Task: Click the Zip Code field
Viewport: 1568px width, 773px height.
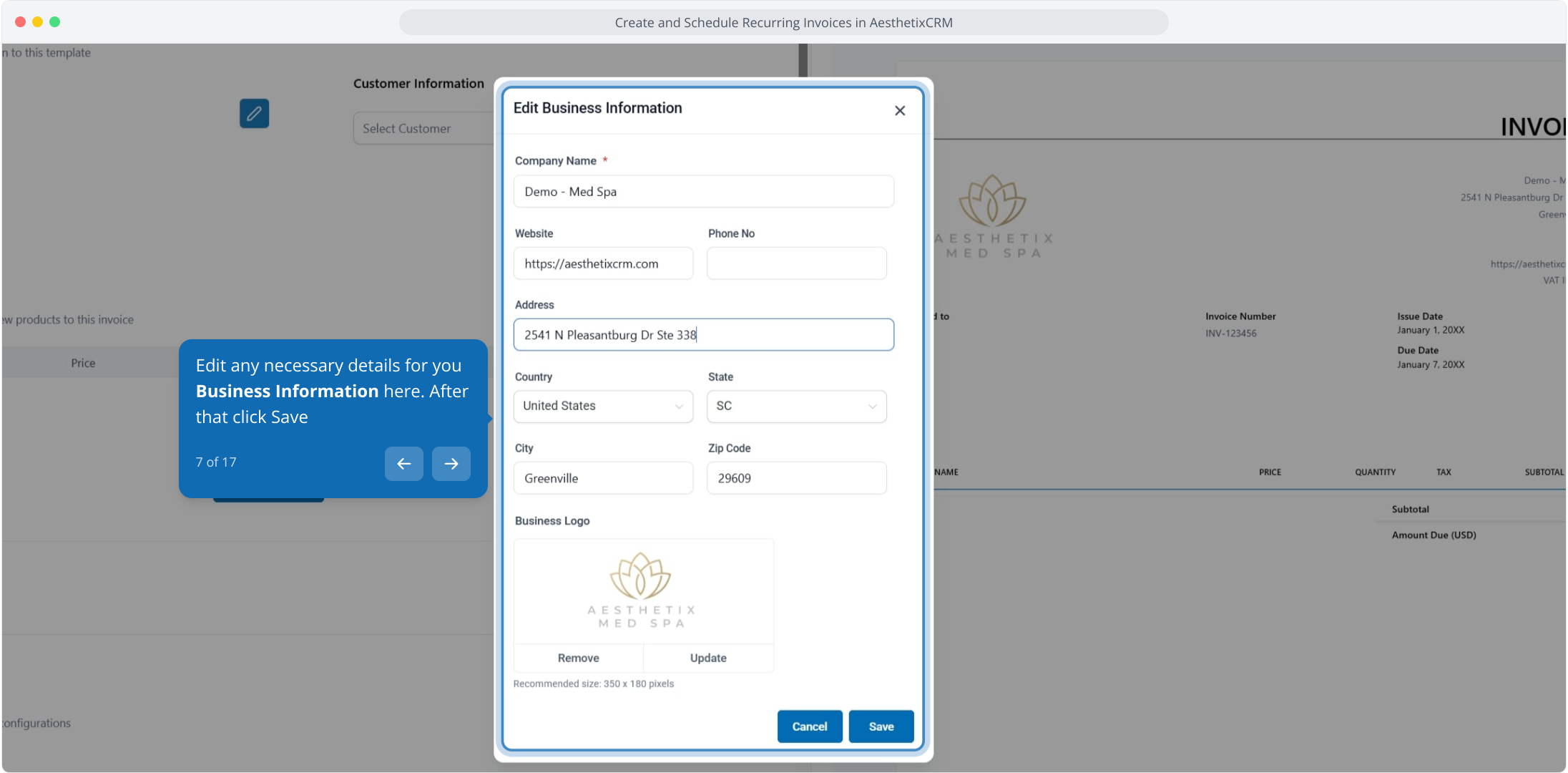Action: (795, 478)
